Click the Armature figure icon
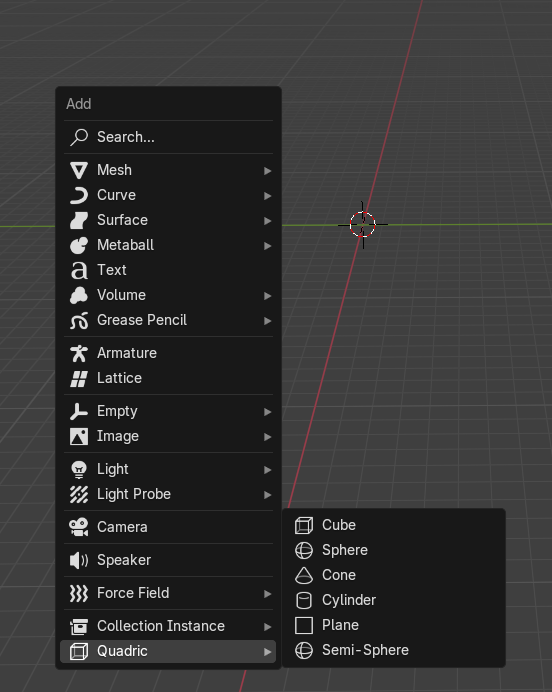552x692 pixels. coord(79,354)
